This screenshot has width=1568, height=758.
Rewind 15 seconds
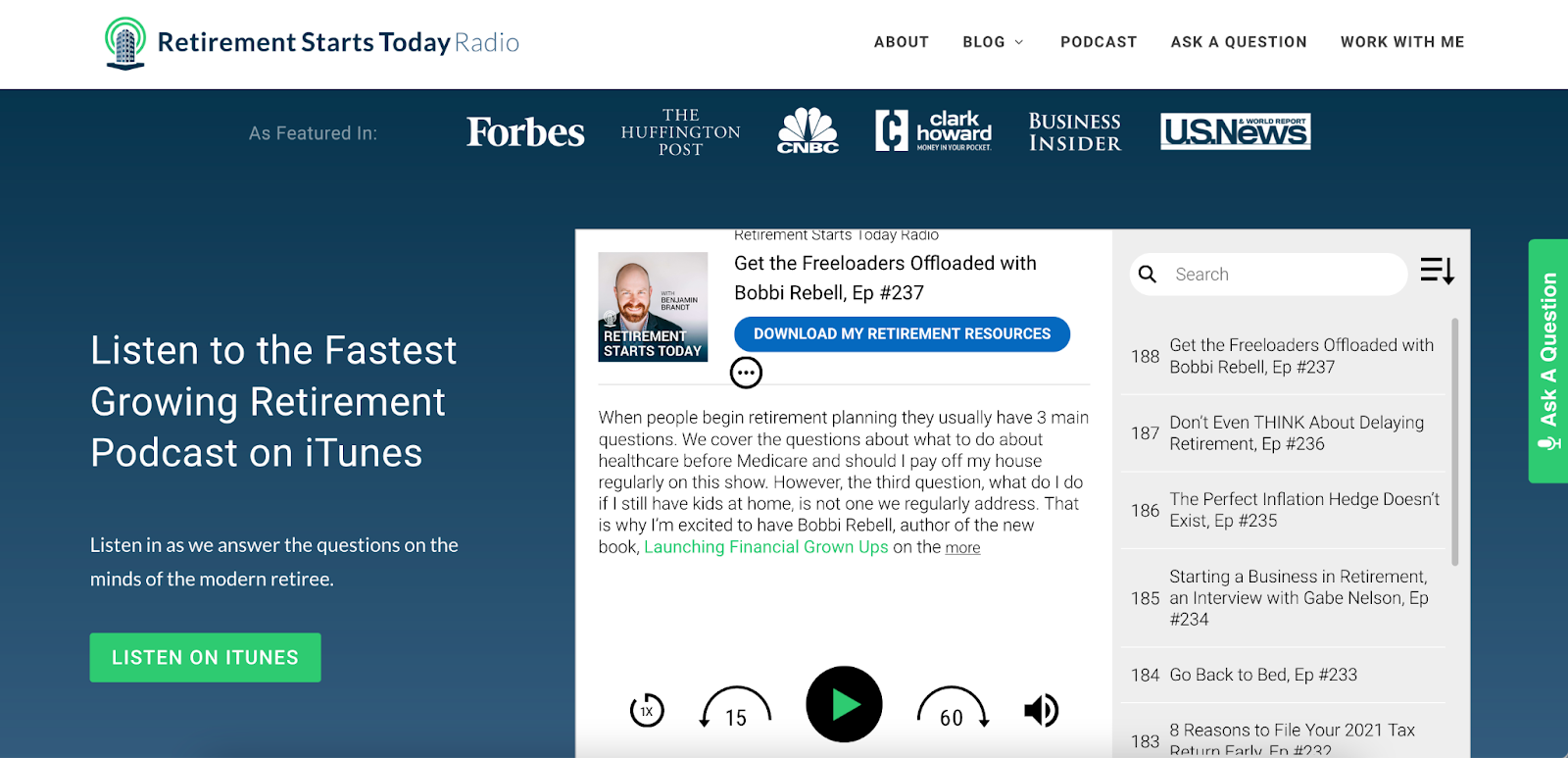[x=736, y=708]
